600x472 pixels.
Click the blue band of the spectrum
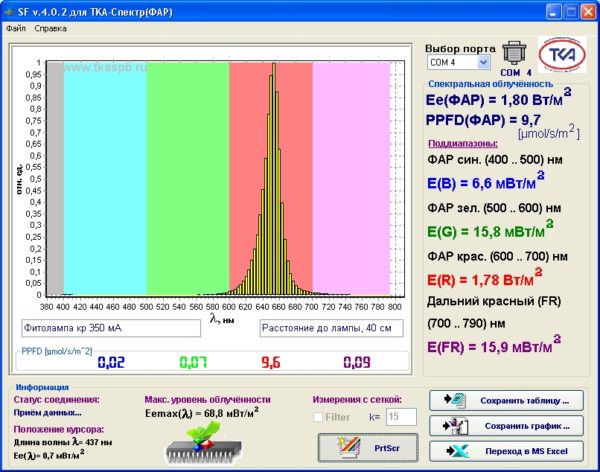(x=105, y=178)
